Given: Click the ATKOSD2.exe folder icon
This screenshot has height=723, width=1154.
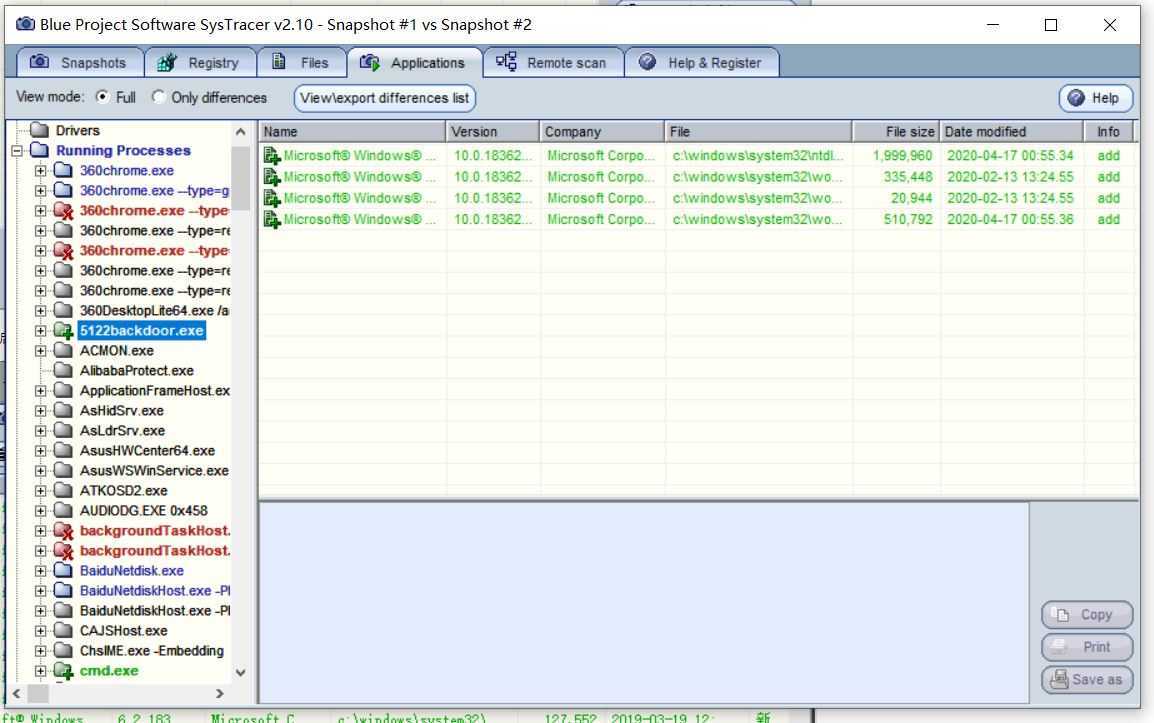Looking at the screenshot, I should 63,490.
